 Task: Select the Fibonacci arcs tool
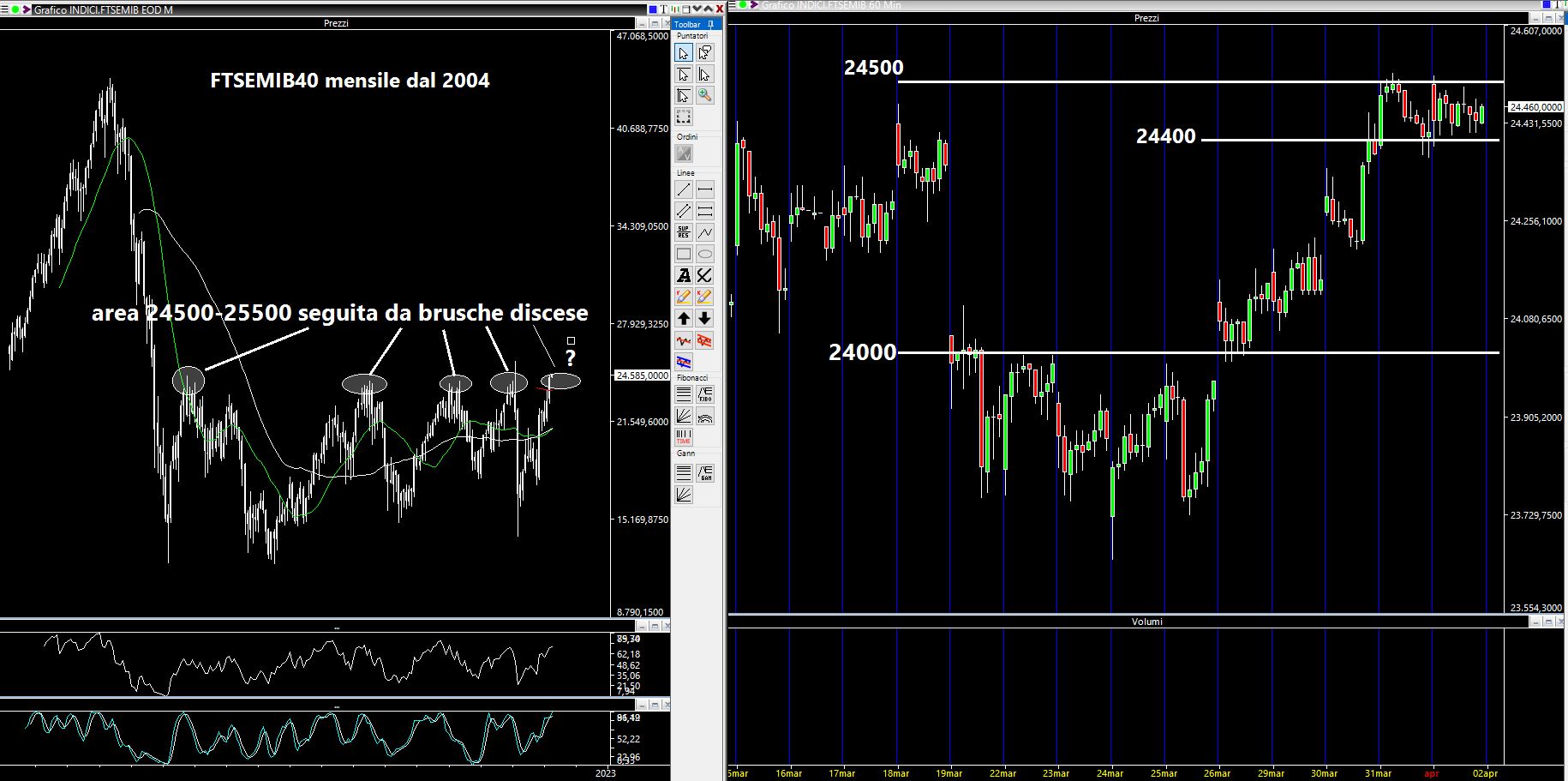tap(704, 417)
